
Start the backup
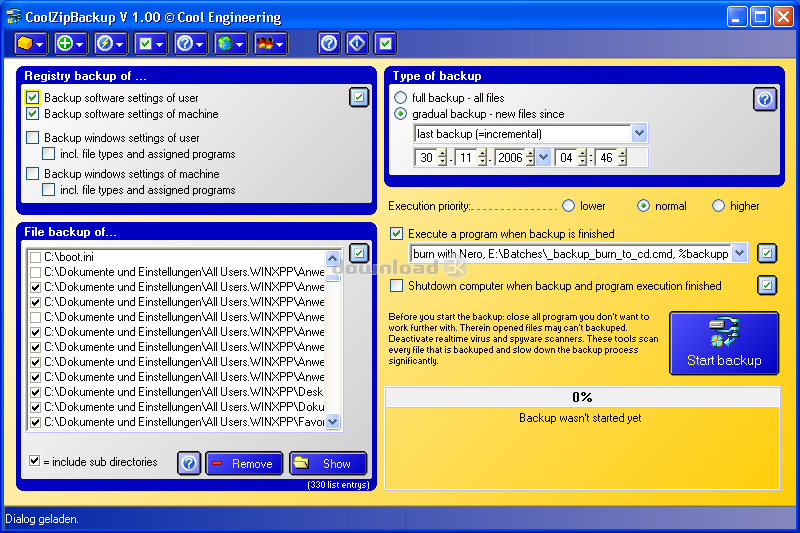[724, 343]
